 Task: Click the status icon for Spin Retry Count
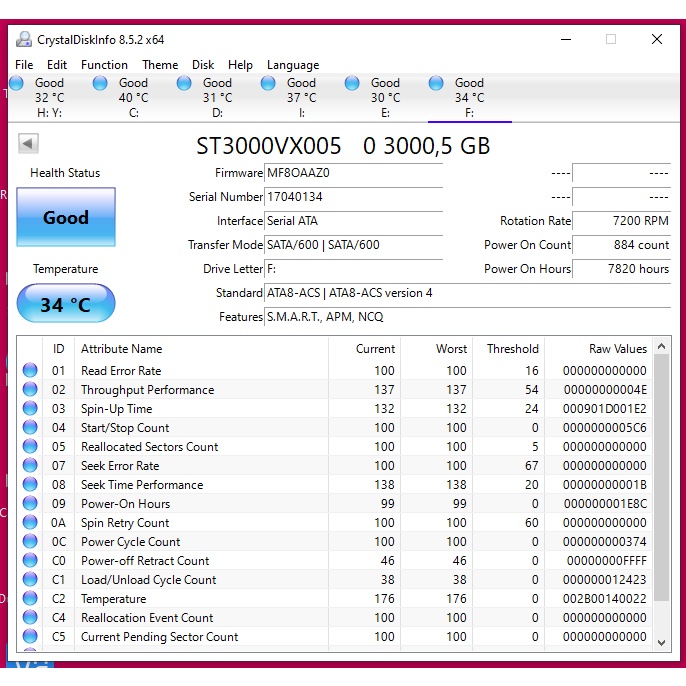point(30,522)
